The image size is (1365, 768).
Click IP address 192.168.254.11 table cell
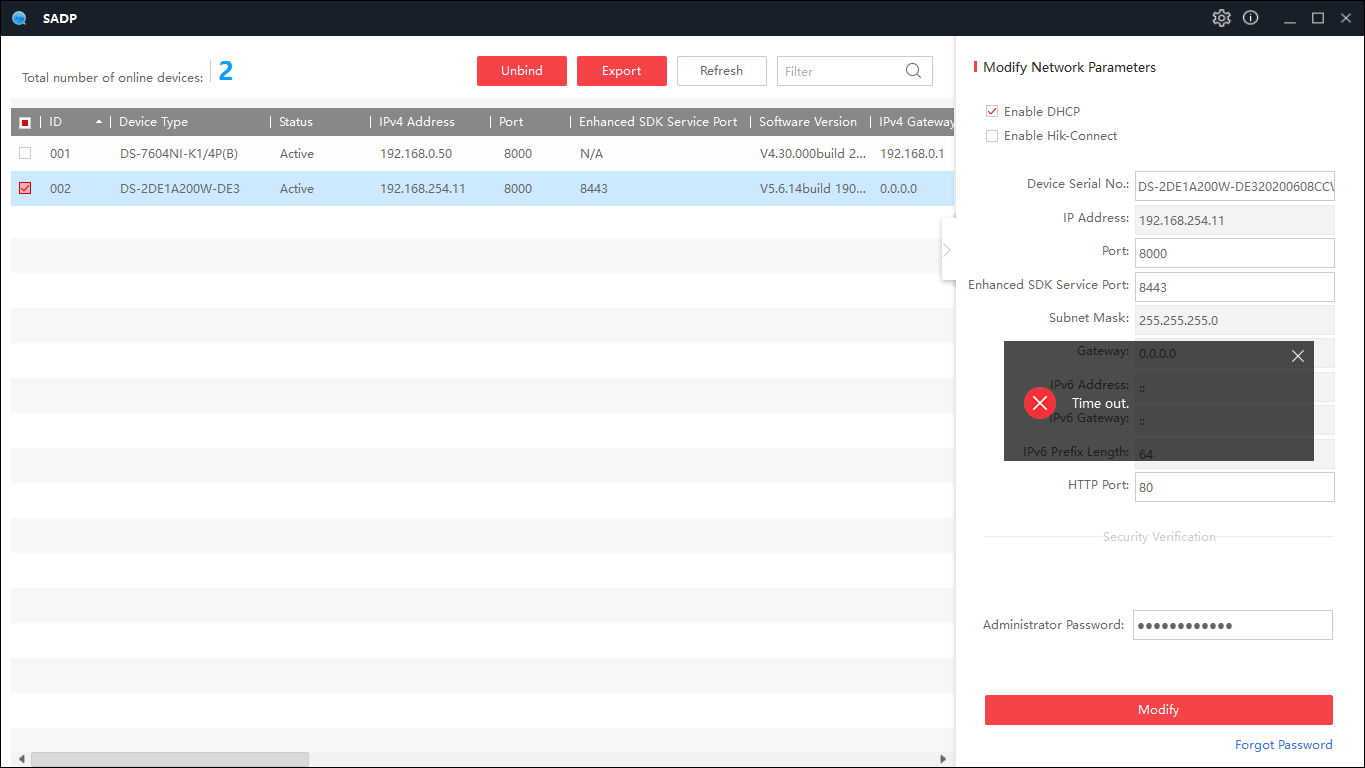point(422,189)
